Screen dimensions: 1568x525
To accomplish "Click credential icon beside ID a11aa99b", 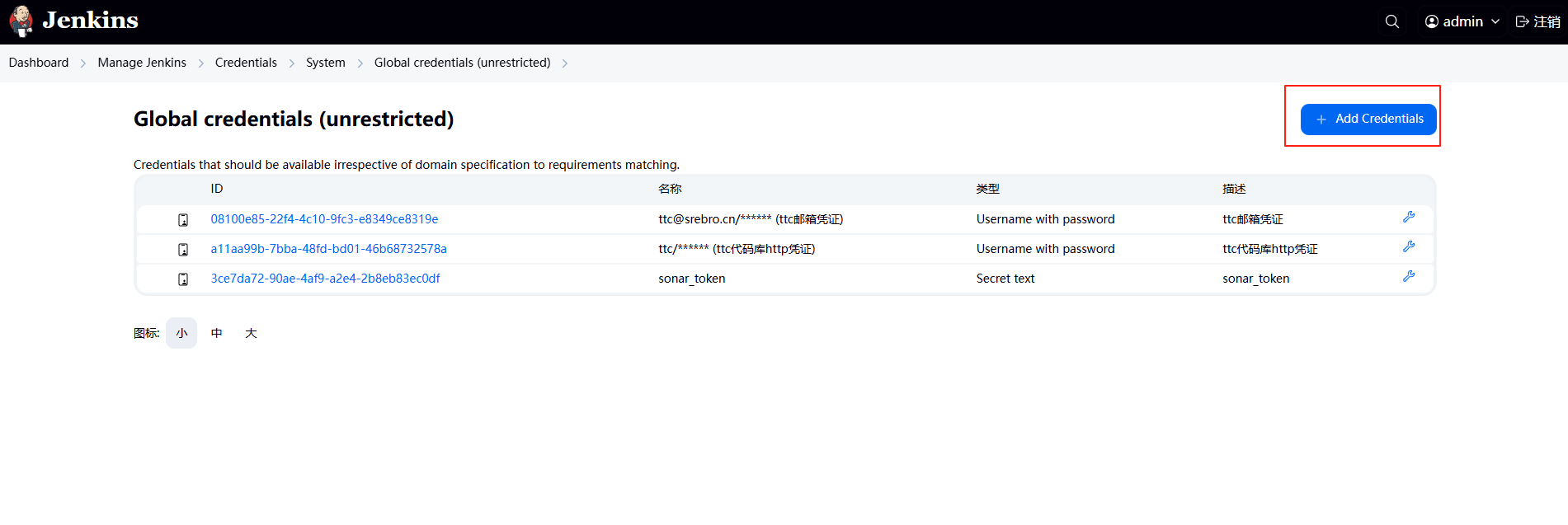I will pos(183,250).
